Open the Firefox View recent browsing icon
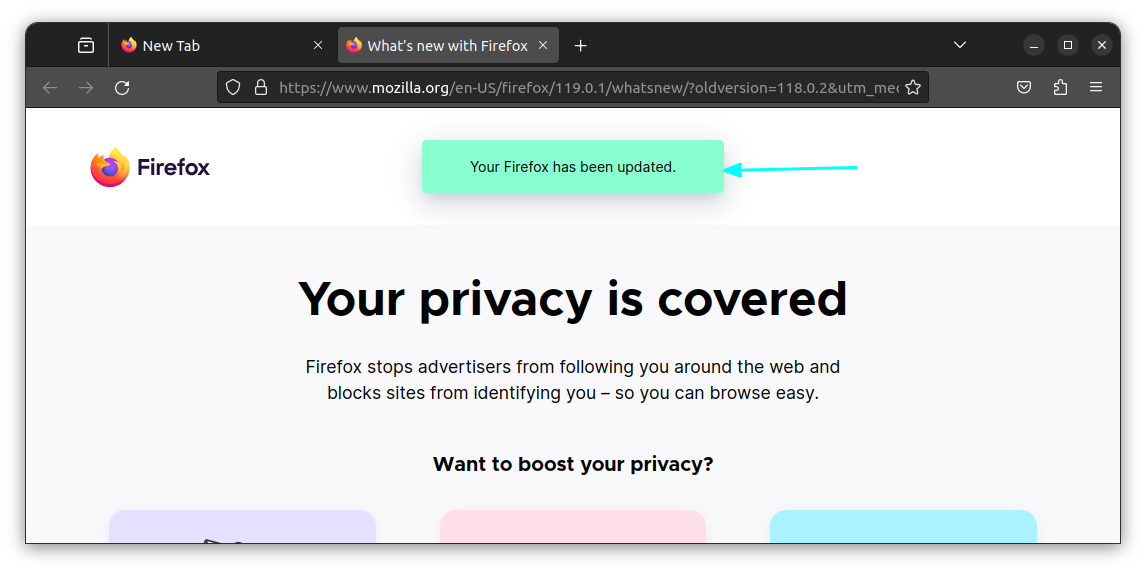Screen dimensions: 1146x572 [x=86, y=45]
